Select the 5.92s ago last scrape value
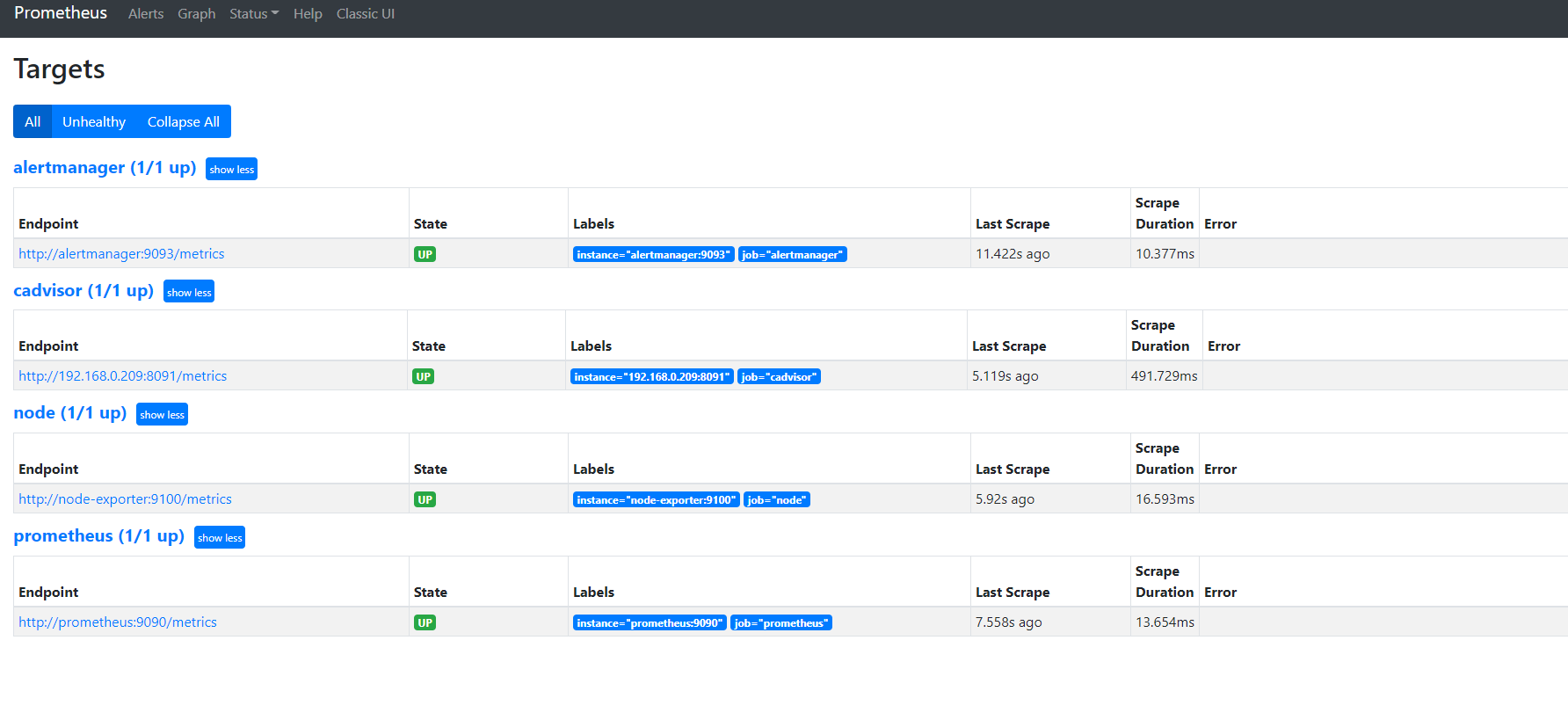The height and width of the screenshot is (713, 1568). tap(1005, 498)
